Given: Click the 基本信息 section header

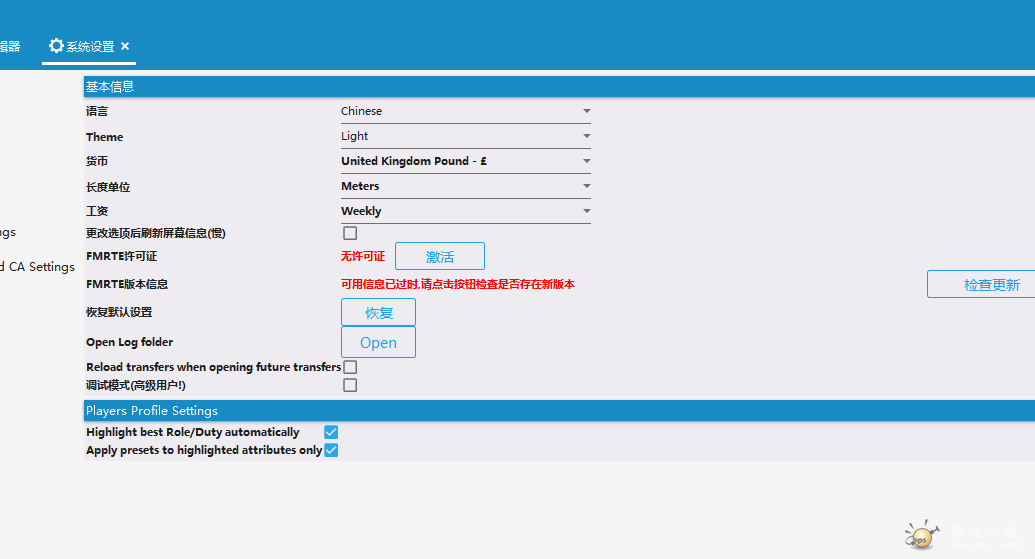Looking at the screenshot, I should point(110,87).
